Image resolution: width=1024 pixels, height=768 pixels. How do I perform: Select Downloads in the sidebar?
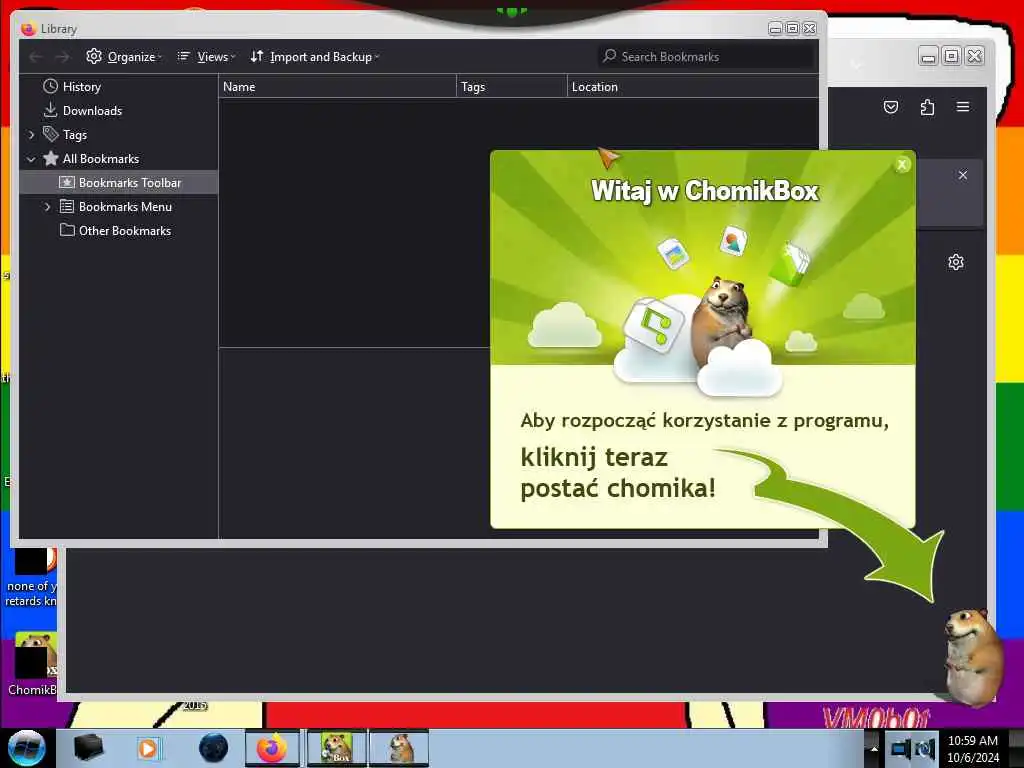(x=92, y=111)
